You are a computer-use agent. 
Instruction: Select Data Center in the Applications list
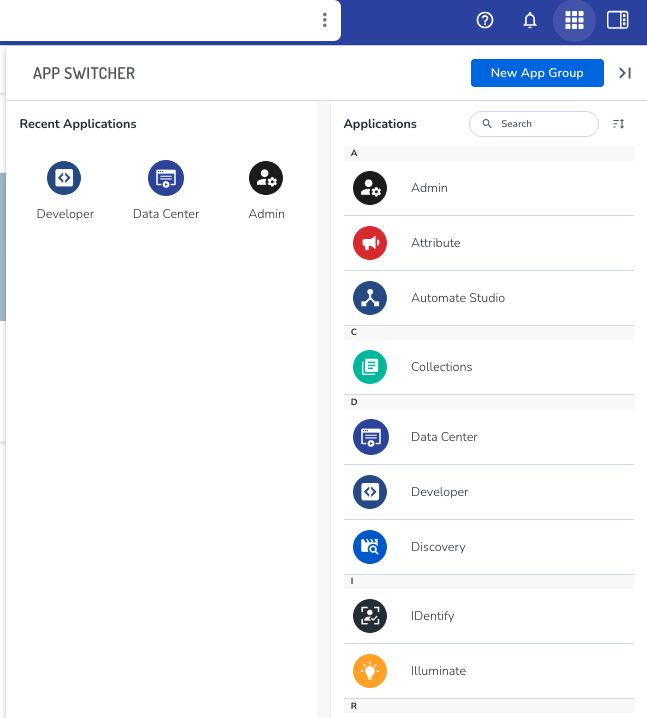444,437
